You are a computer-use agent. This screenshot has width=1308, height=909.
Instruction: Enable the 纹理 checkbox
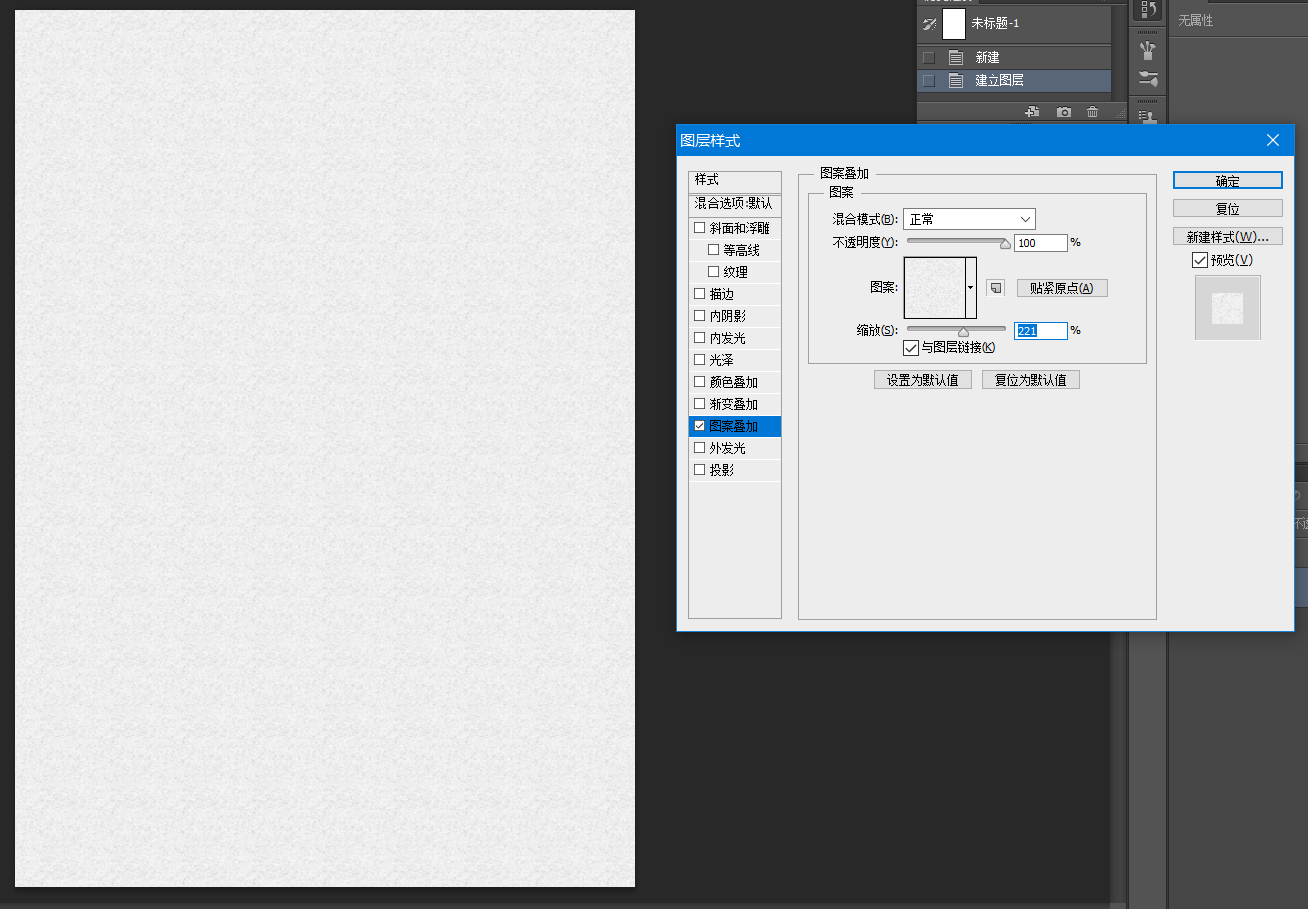point(714,272)
